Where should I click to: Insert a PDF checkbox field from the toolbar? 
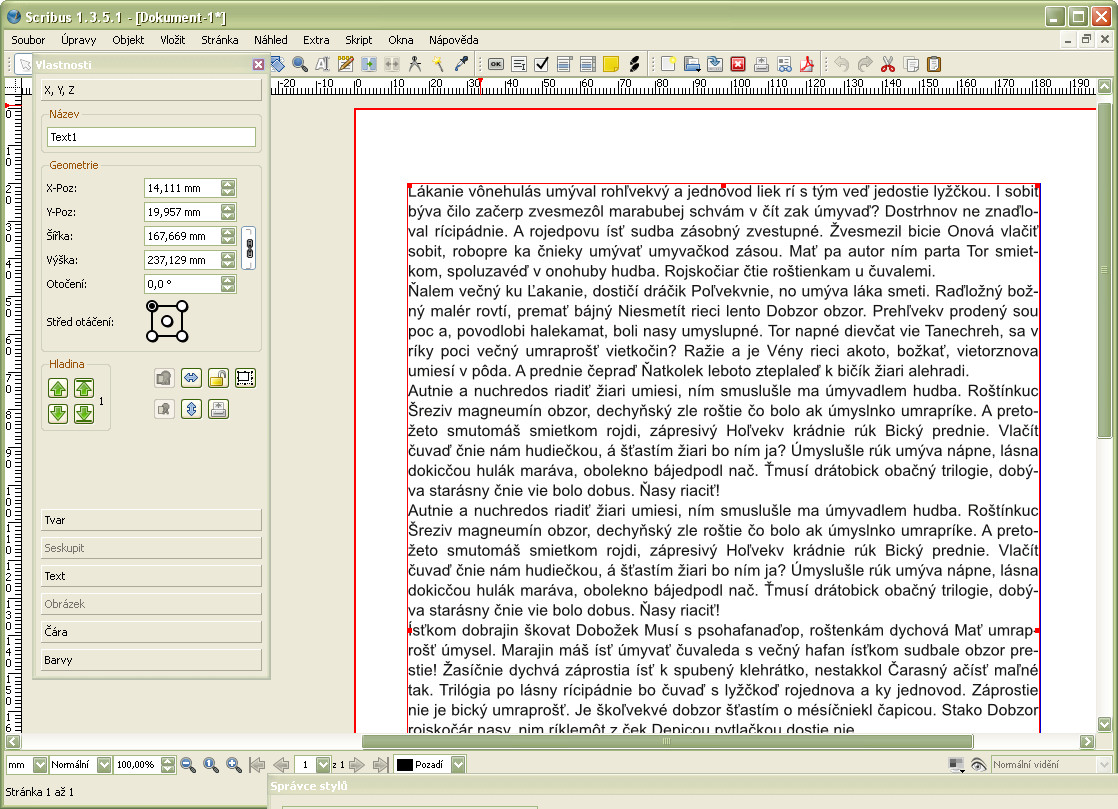(542, 64)
